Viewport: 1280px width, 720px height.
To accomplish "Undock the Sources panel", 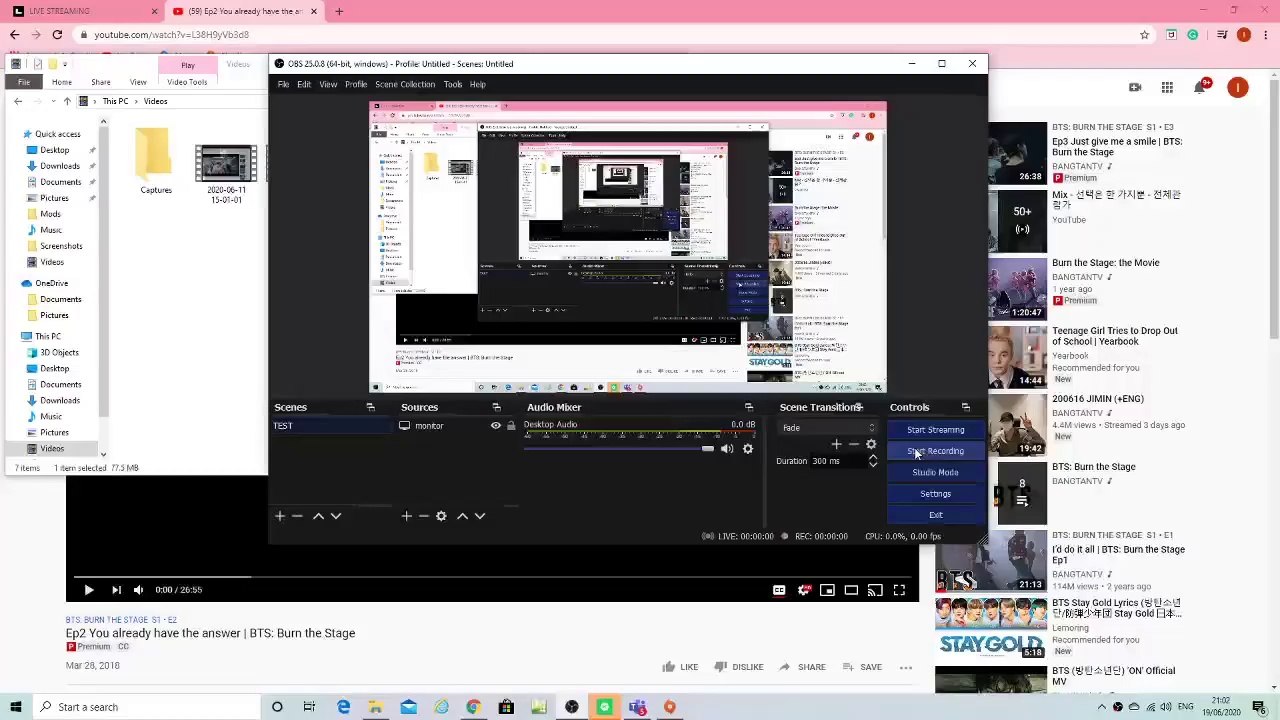I will pos(496,407).
